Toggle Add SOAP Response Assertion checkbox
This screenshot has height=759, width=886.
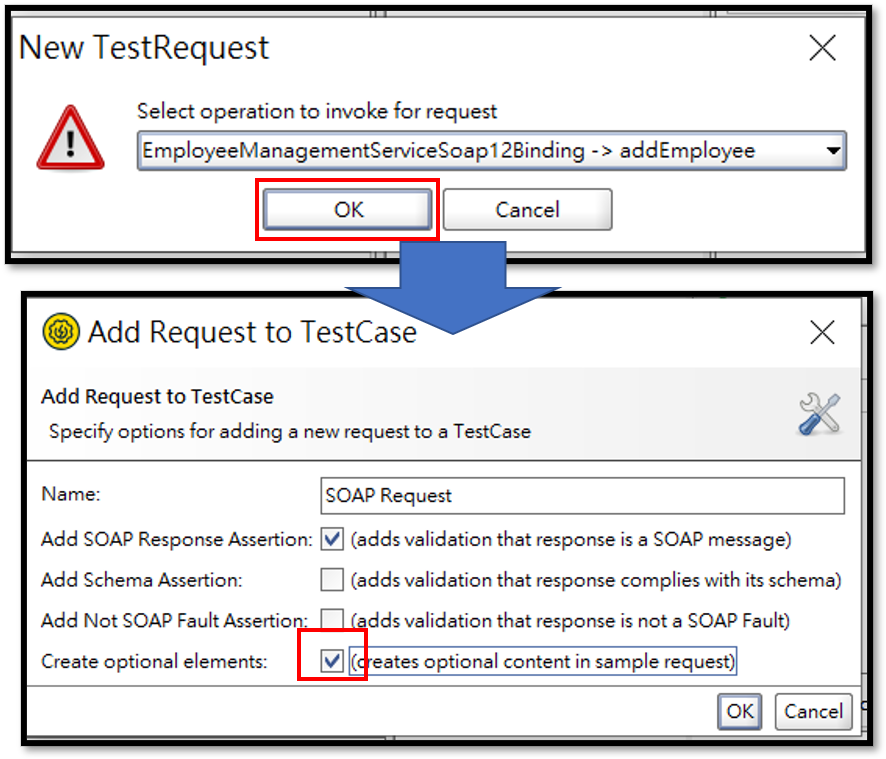(332, 540)
